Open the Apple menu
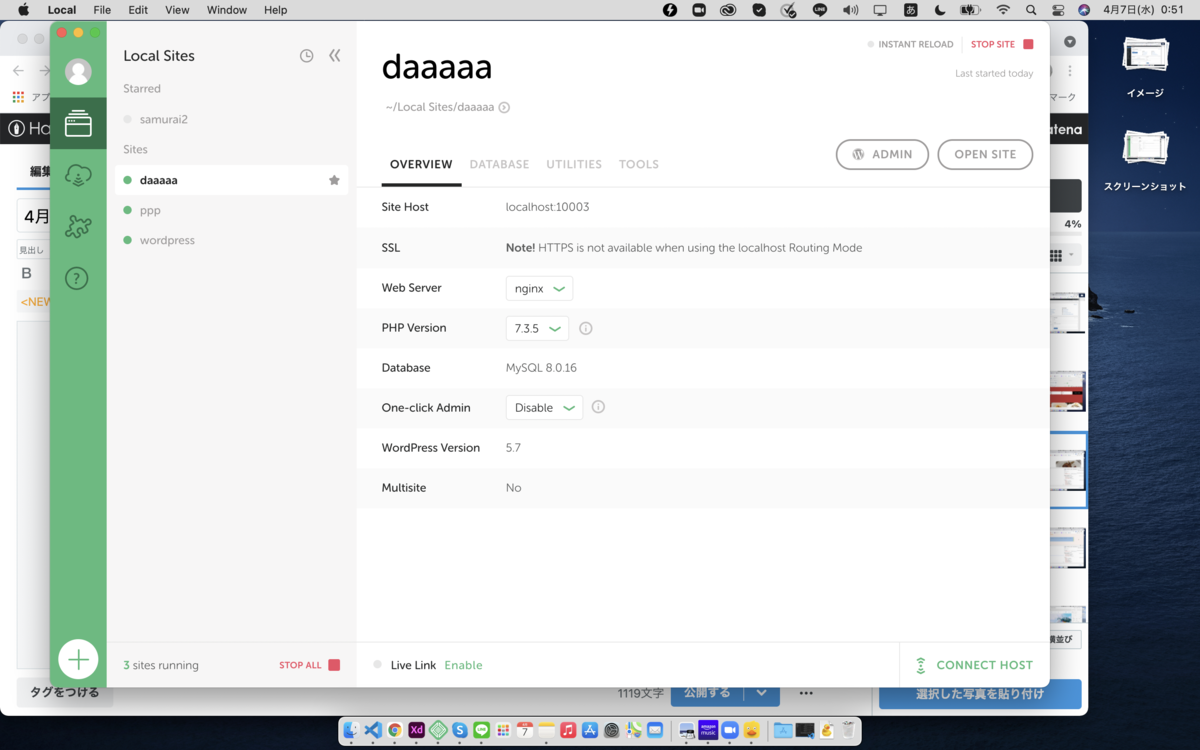Image resolution: width=1200 pixels, height=750 pixels. tap(23, 10)
